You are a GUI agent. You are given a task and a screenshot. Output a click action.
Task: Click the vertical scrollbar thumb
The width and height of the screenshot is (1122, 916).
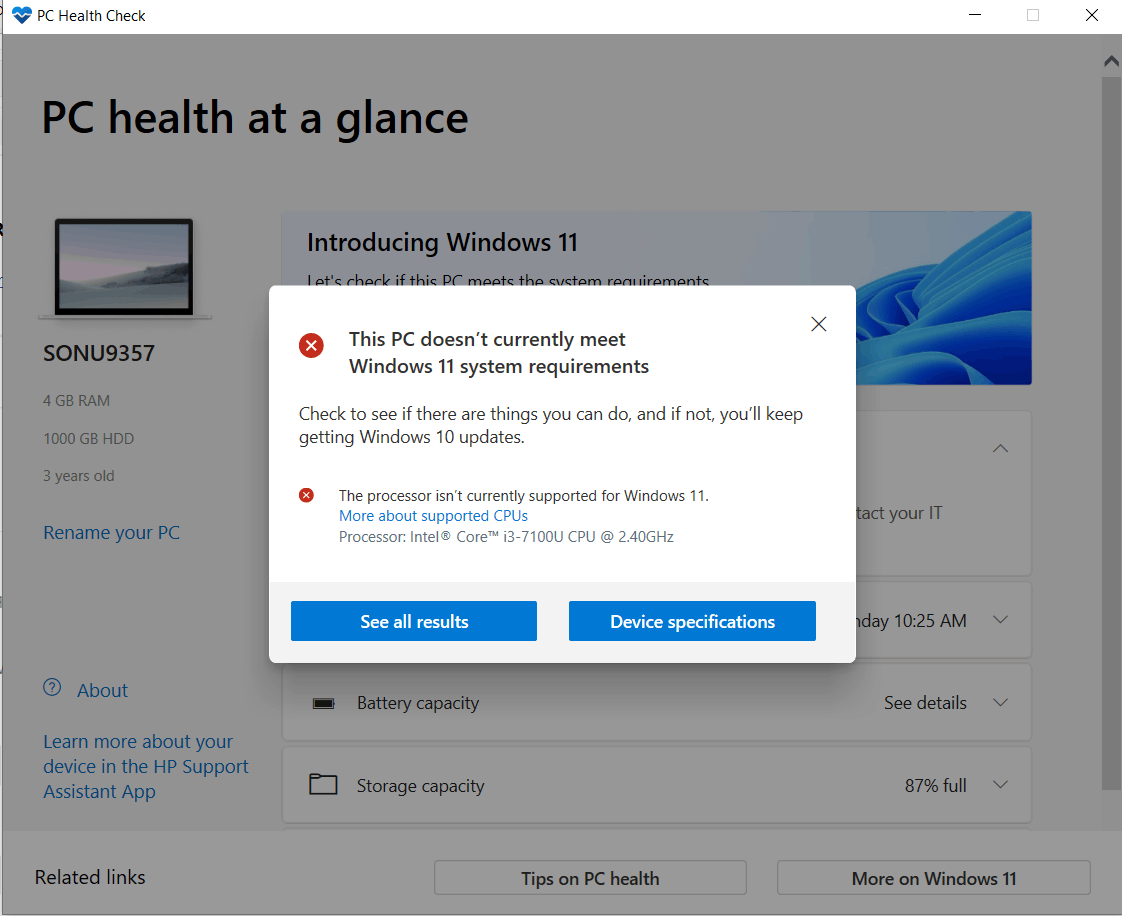click(x=1111, y=433)
